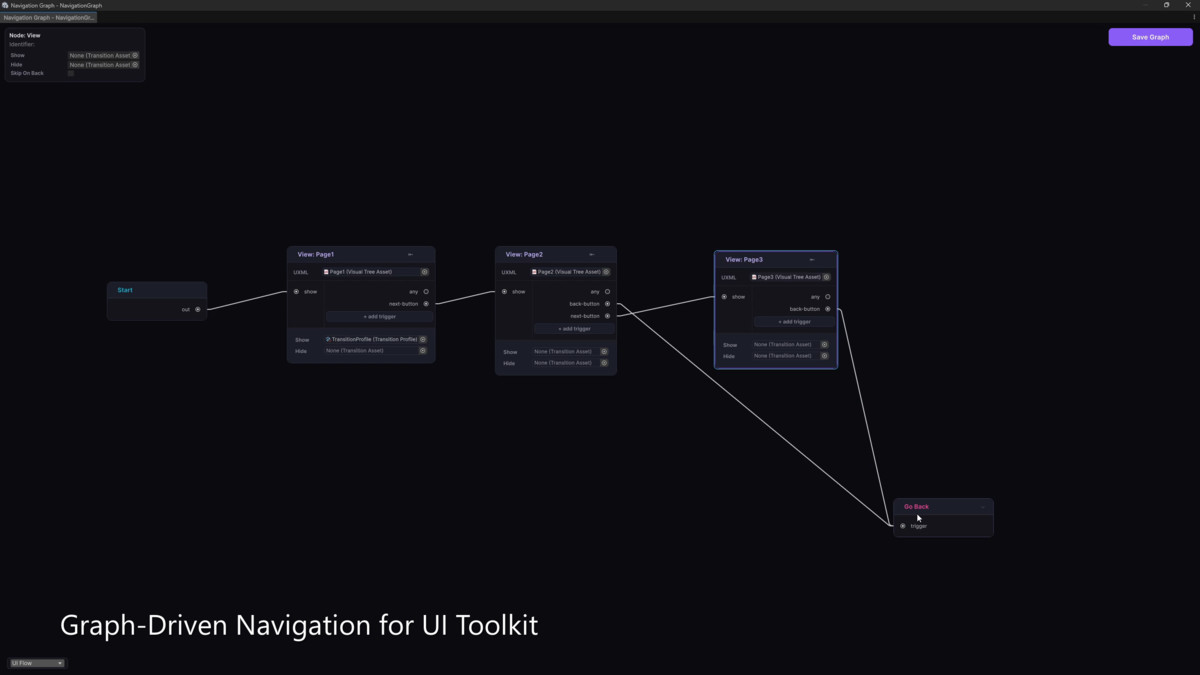Click Page2 show input port

[504, 292]
